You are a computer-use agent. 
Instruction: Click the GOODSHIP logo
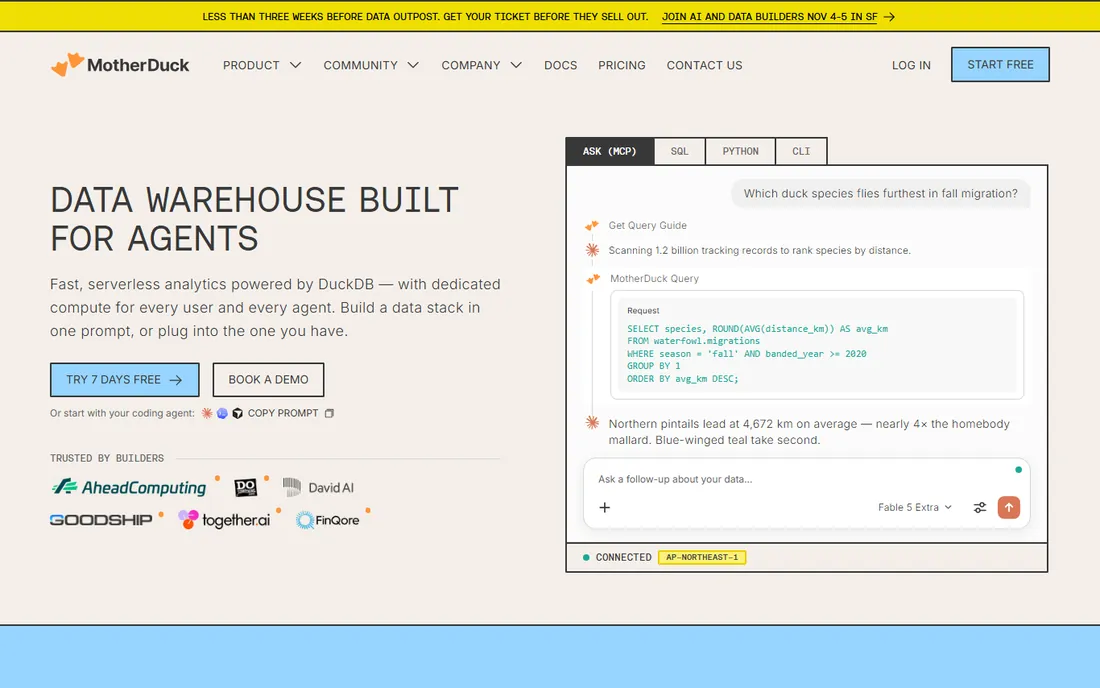(101, 520)
